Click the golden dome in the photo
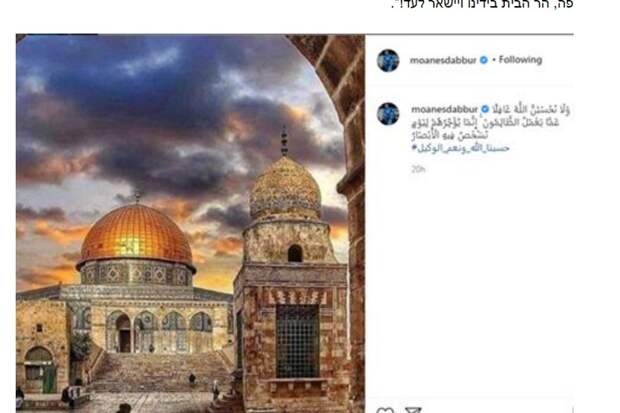Screen dimensions: 620x413 [136, 235]
